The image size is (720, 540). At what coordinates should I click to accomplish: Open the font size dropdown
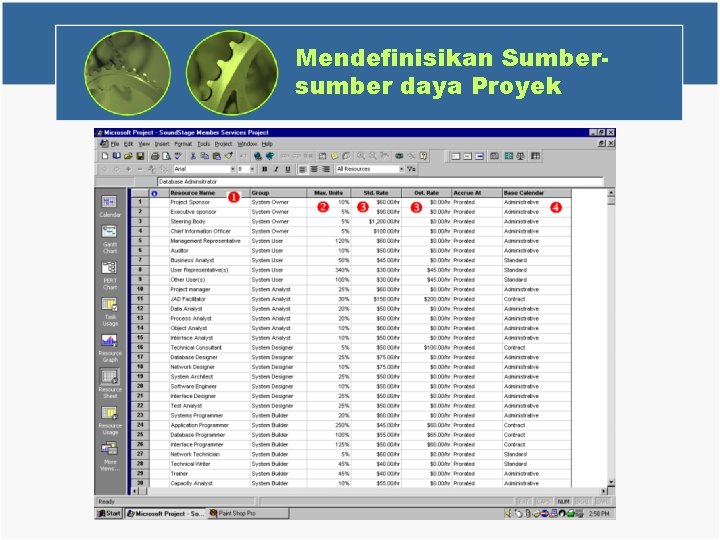[x=252, y=169]
